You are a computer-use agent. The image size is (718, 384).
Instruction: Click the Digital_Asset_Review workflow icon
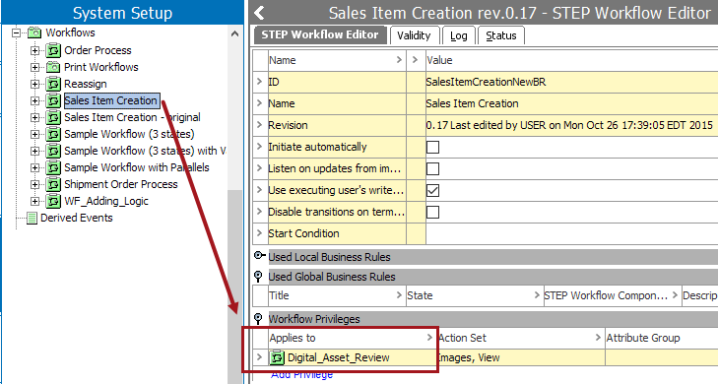(x=277, y=357)
